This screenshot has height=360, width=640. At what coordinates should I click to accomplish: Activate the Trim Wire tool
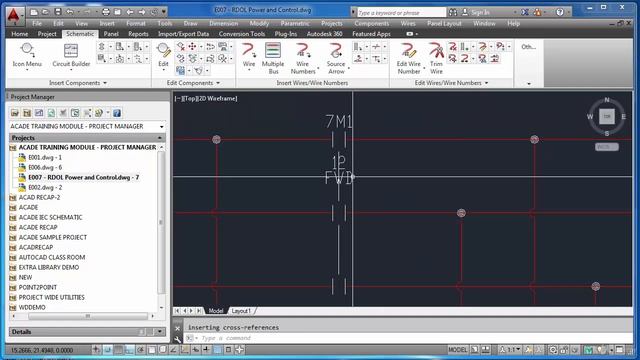(x=436, y=58)
